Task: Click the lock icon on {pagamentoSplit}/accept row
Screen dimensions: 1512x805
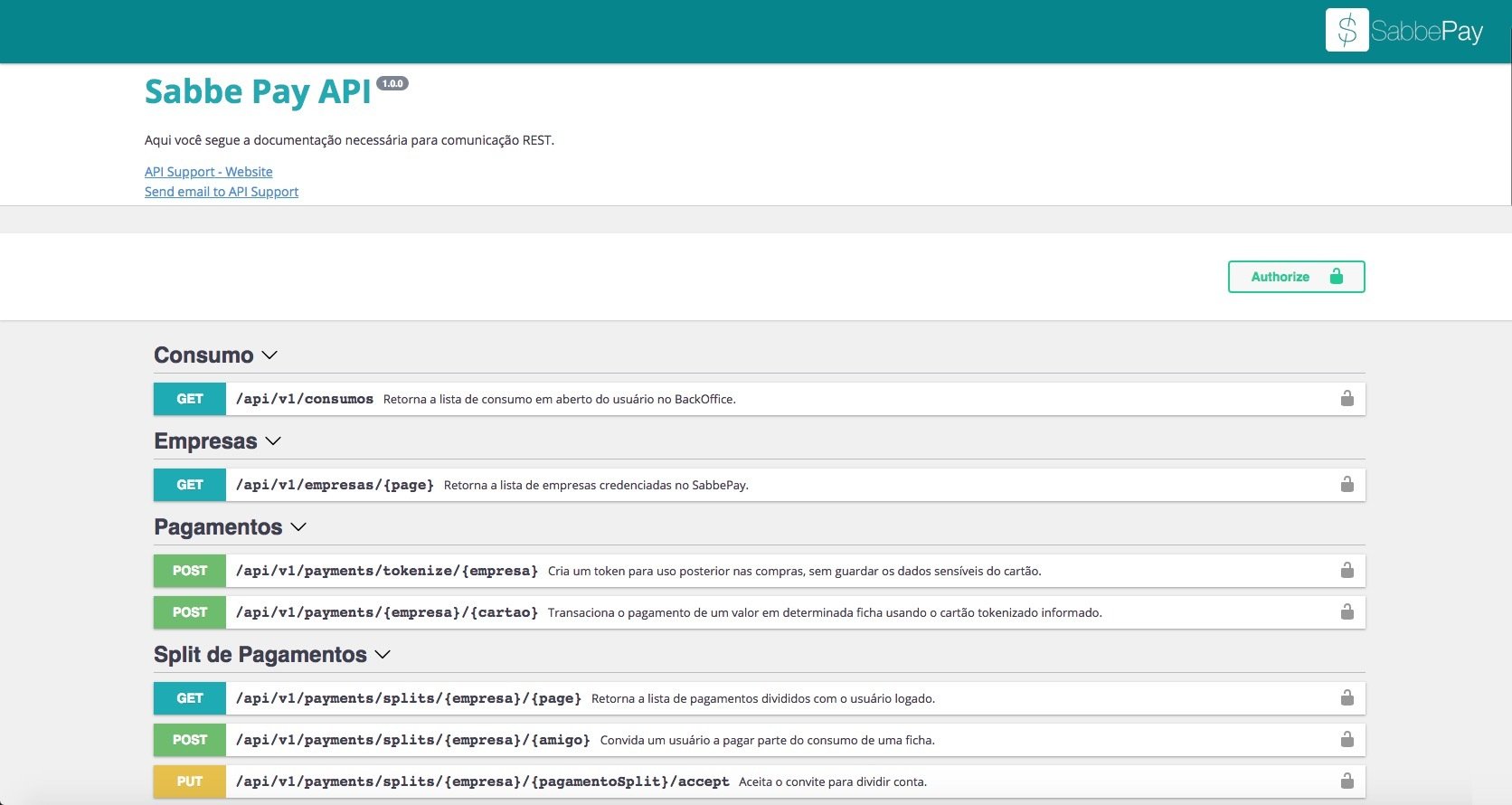Action: point(1347,781)
